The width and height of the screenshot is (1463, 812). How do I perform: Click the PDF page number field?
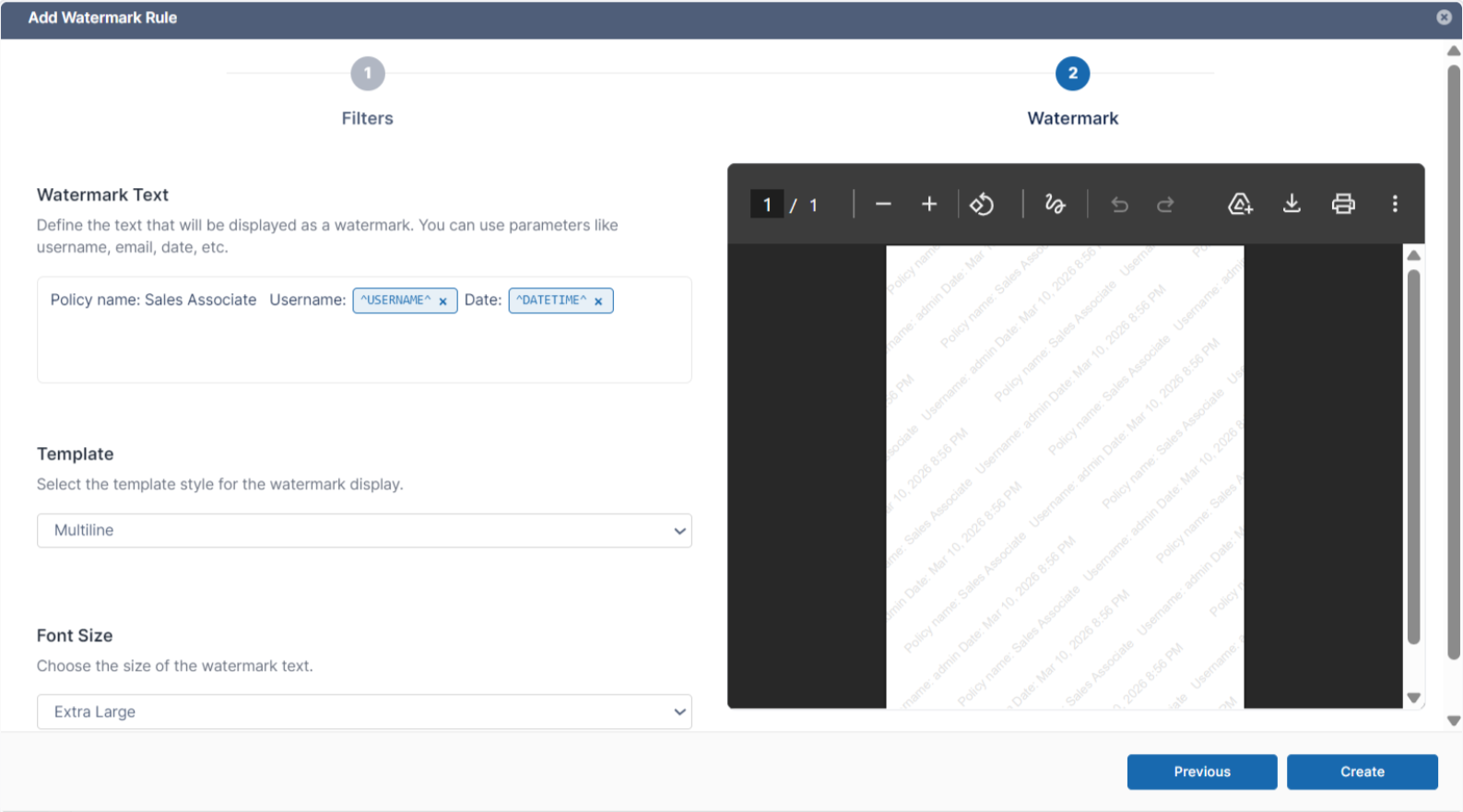[766, 205]
